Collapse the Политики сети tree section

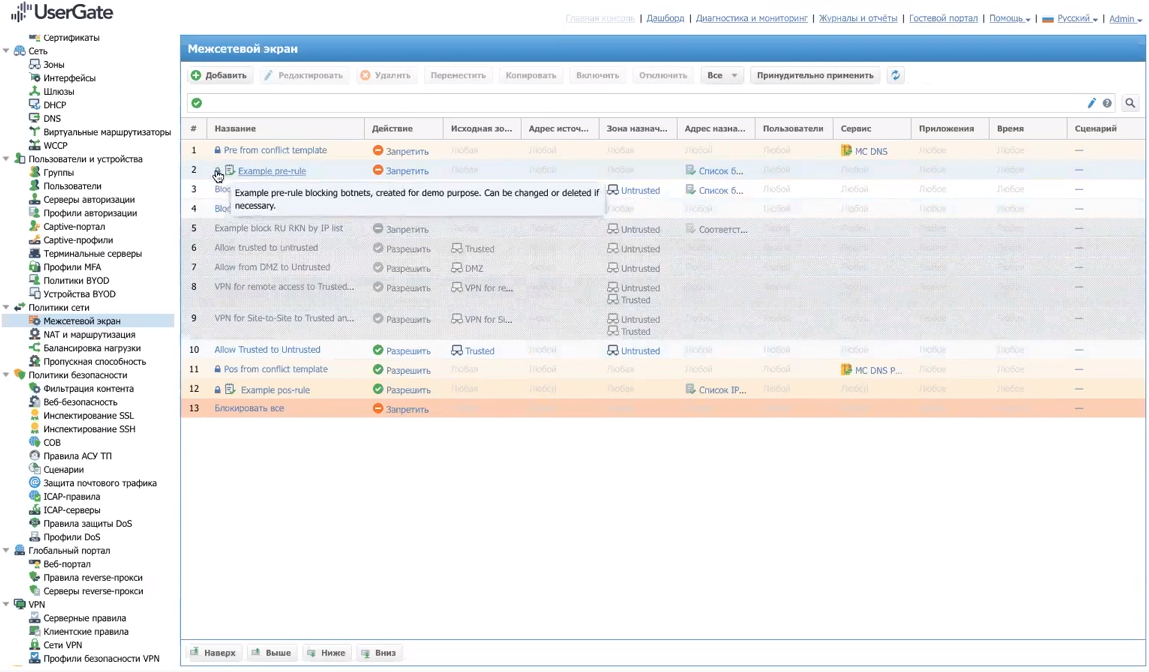(x=7, y=308)
